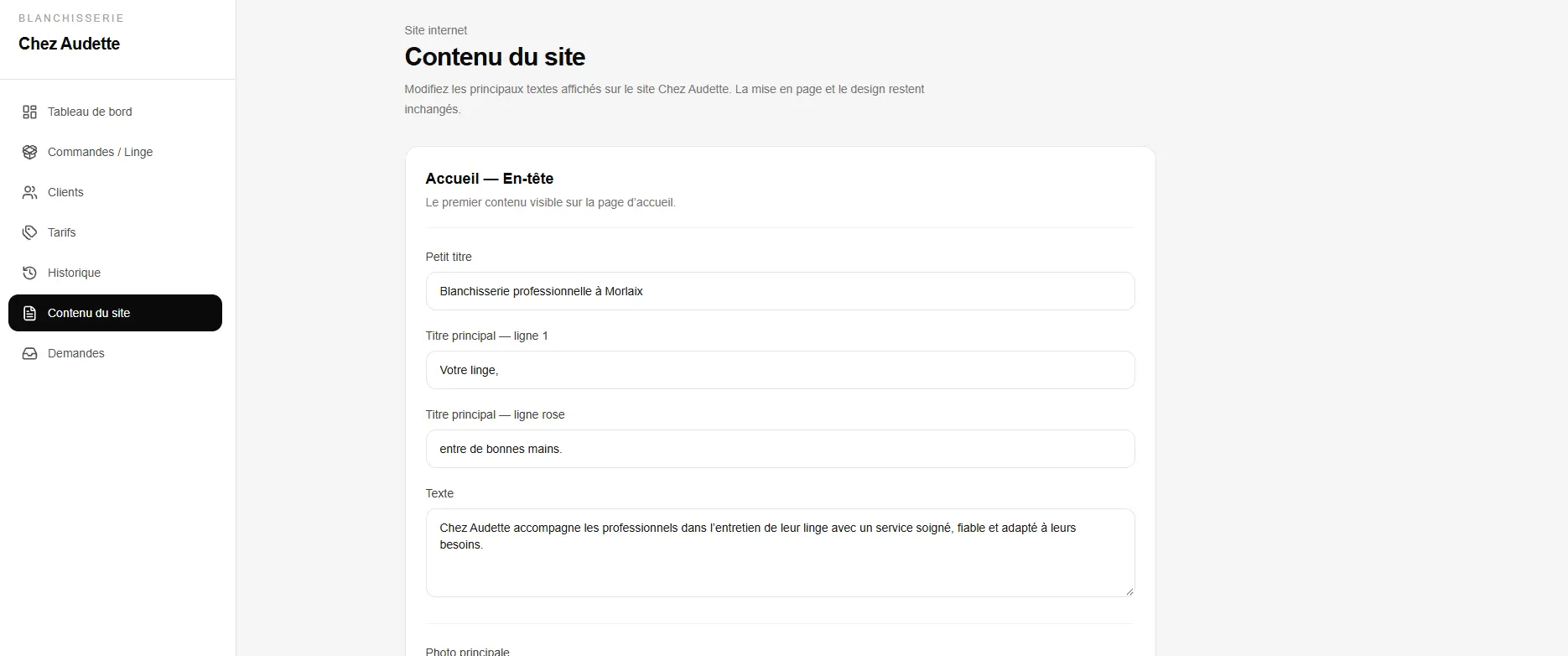Click the Chez Audette brand title

tap(69, 44)
